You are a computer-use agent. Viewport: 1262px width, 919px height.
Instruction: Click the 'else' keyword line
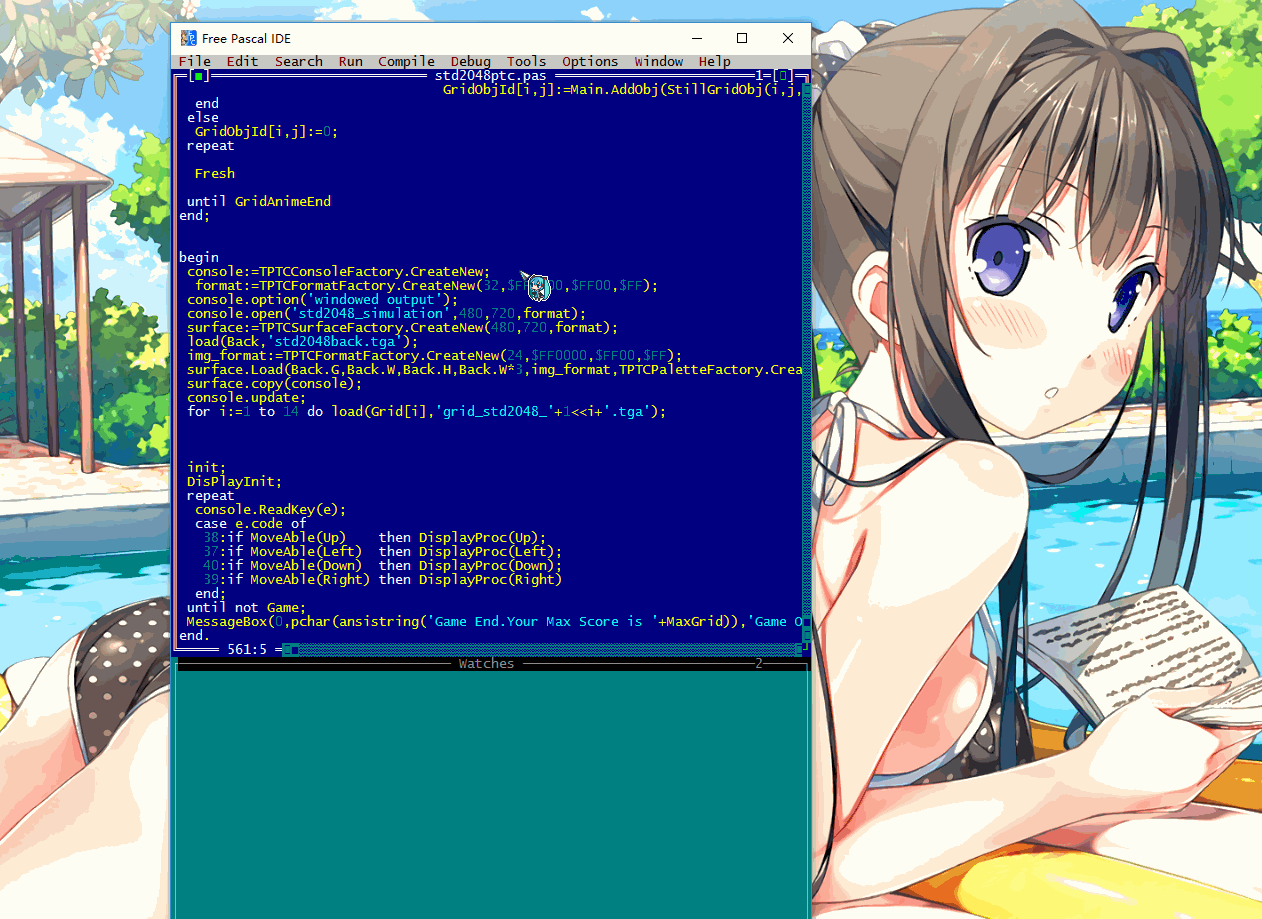click(x=202, y=117)
